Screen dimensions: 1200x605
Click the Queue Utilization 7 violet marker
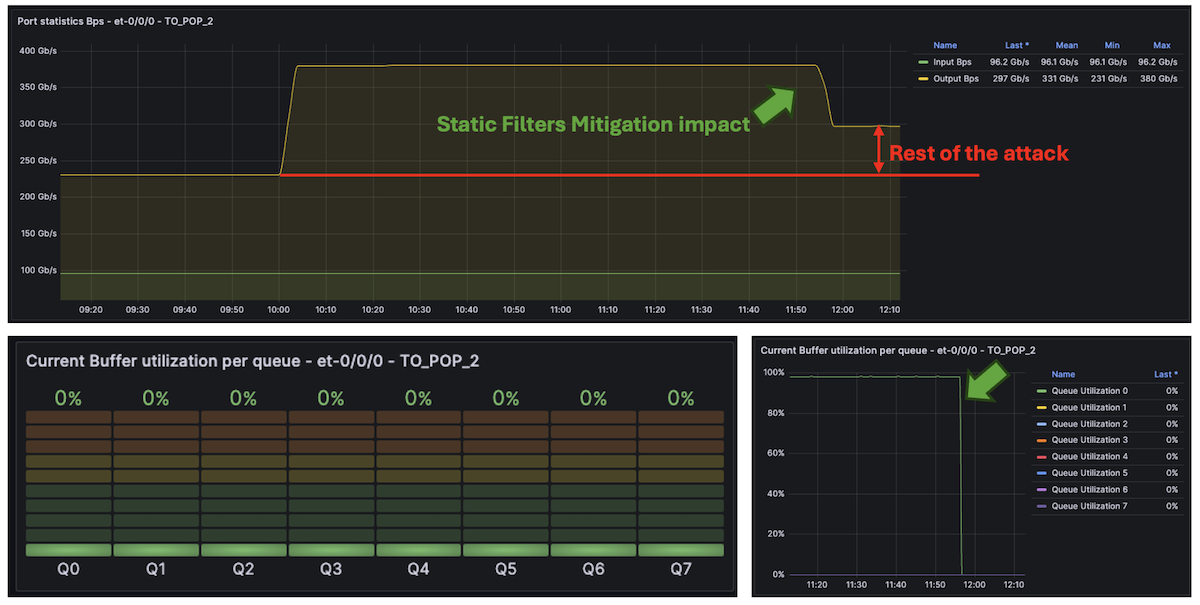tap(1043, 505)
